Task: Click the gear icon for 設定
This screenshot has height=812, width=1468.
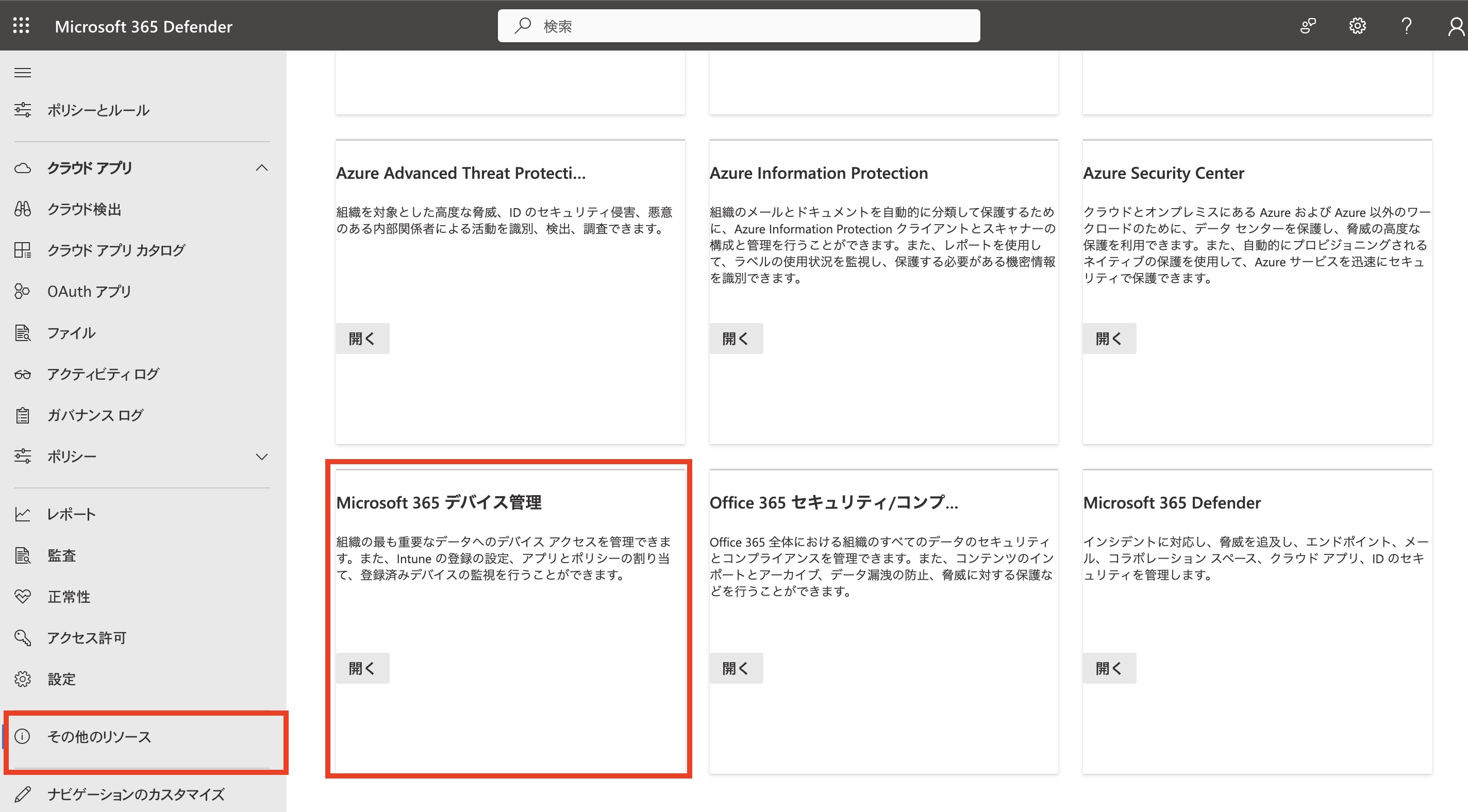Action: coord(22,679)
